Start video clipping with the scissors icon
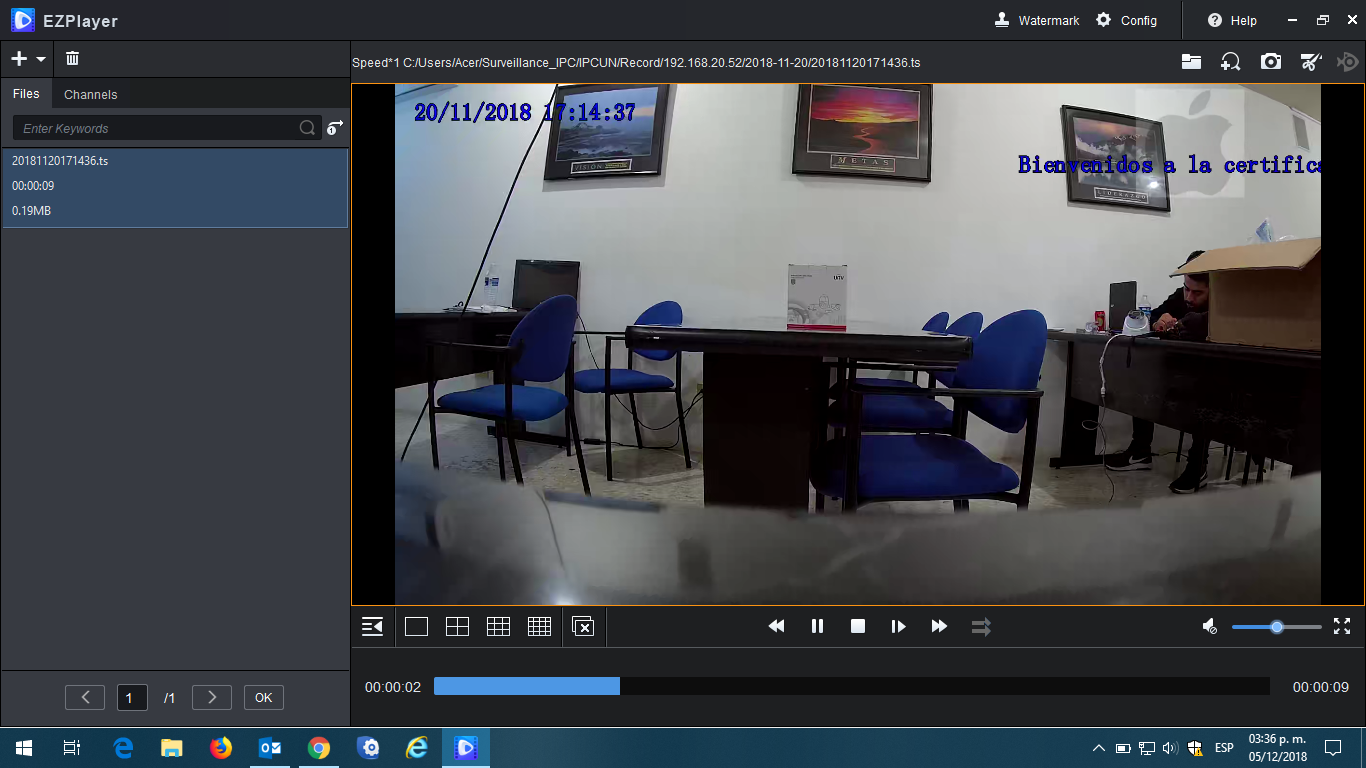Viewport: 1366px width, 768px height. 1311,62
